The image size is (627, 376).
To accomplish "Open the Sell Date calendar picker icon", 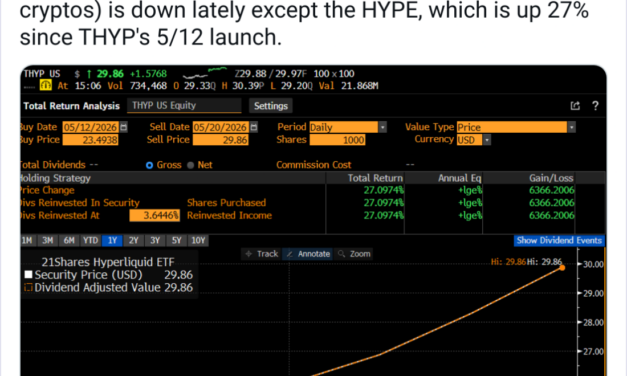I will pos(254,127).
